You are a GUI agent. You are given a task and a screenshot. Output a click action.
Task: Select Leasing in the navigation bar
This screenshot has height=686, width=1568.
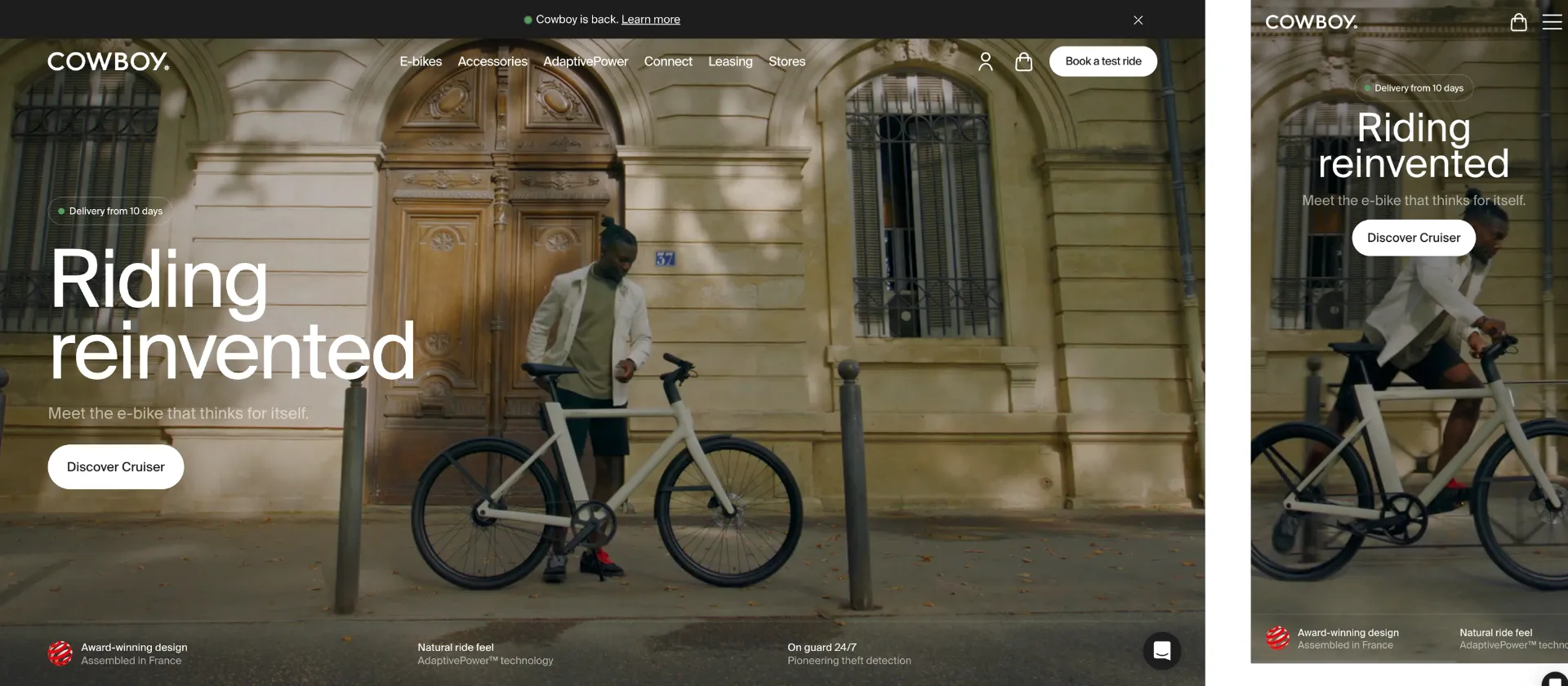click(x=730, y=61)
